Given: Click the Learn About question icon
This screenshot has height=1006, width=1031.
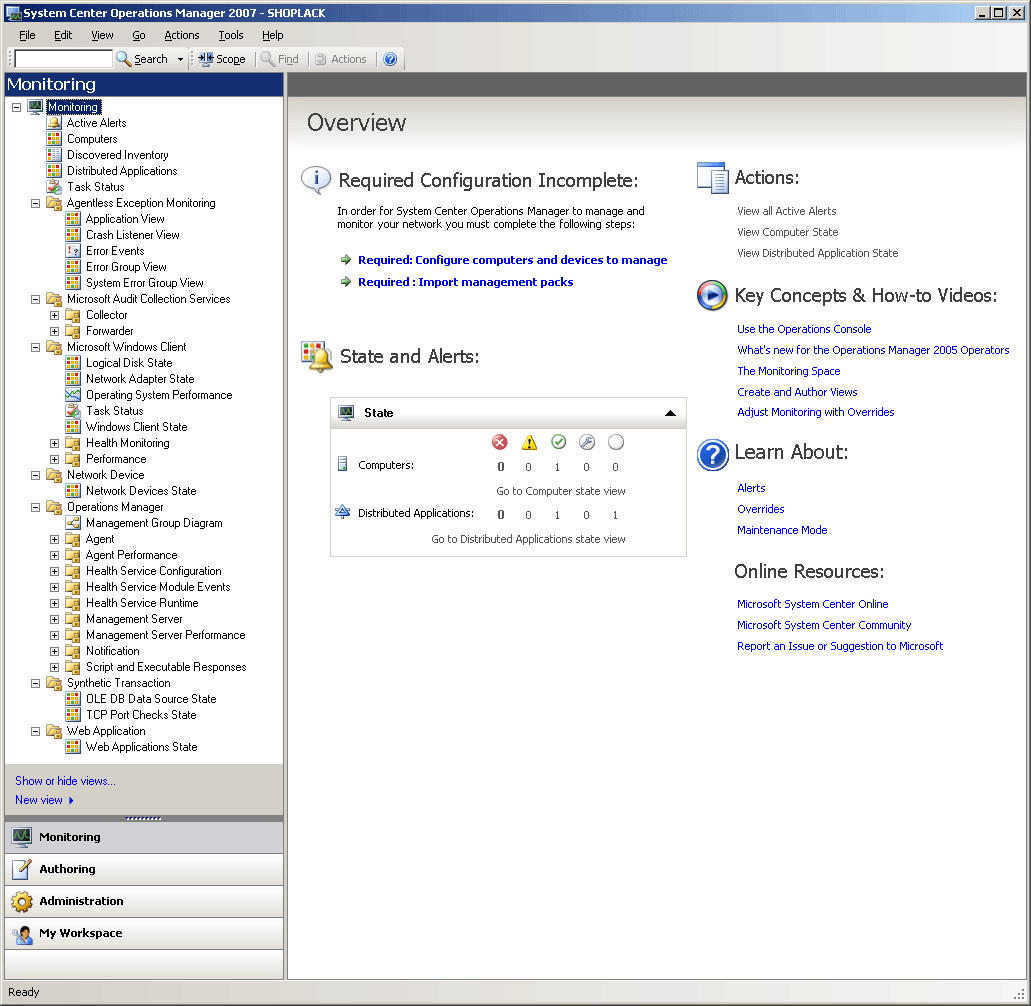Looking at the screenshot, I should [713, 454].
